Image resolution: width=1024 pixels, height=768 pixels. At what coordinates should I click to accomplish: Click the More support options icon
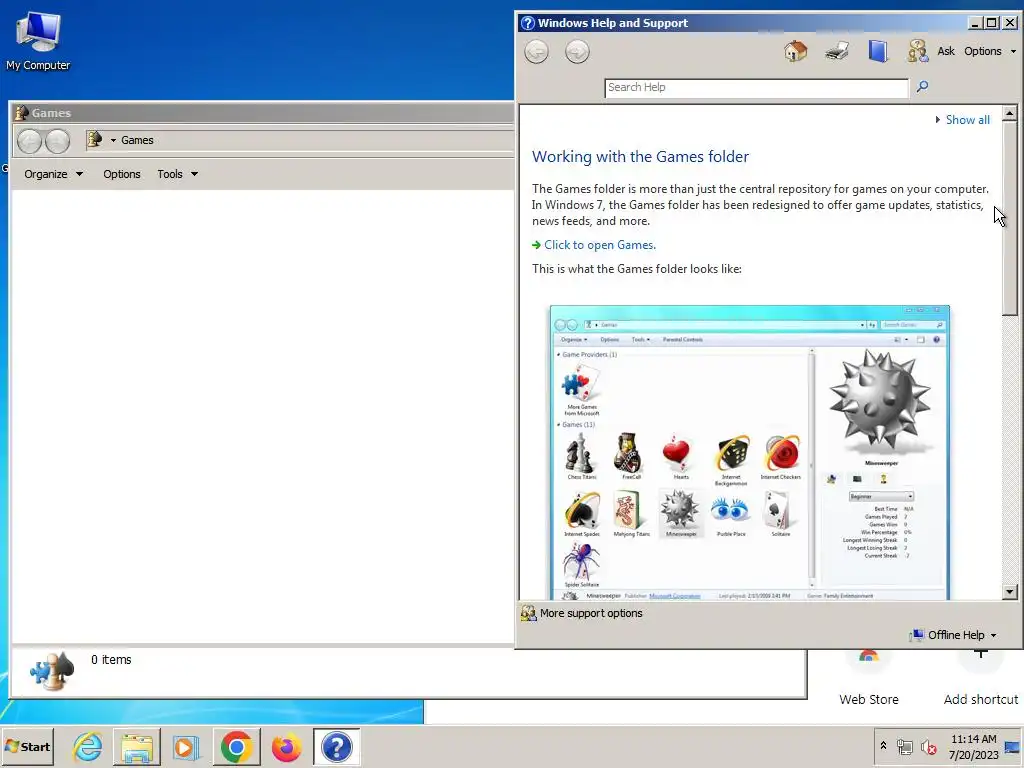528,613
